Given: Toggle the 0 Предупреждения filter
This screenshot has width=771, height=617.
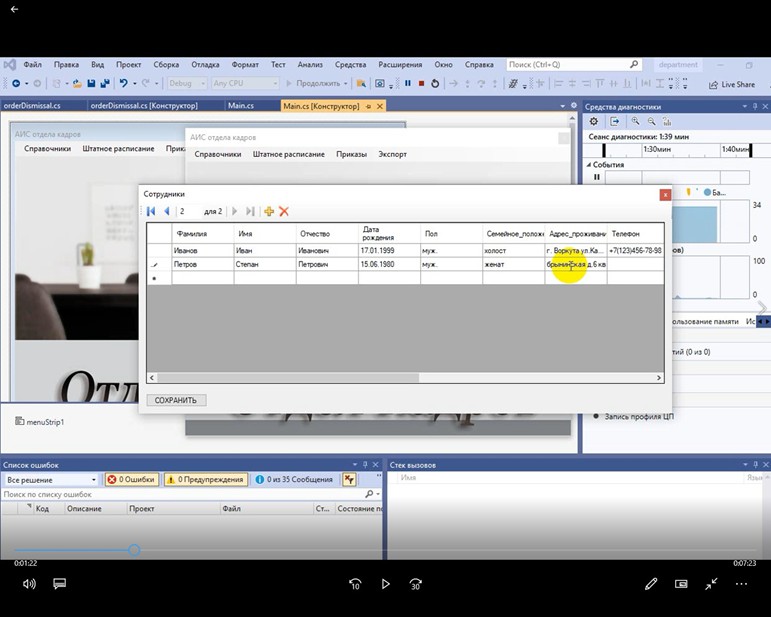Looking at the screenshot, I should (x=206, y=479).
